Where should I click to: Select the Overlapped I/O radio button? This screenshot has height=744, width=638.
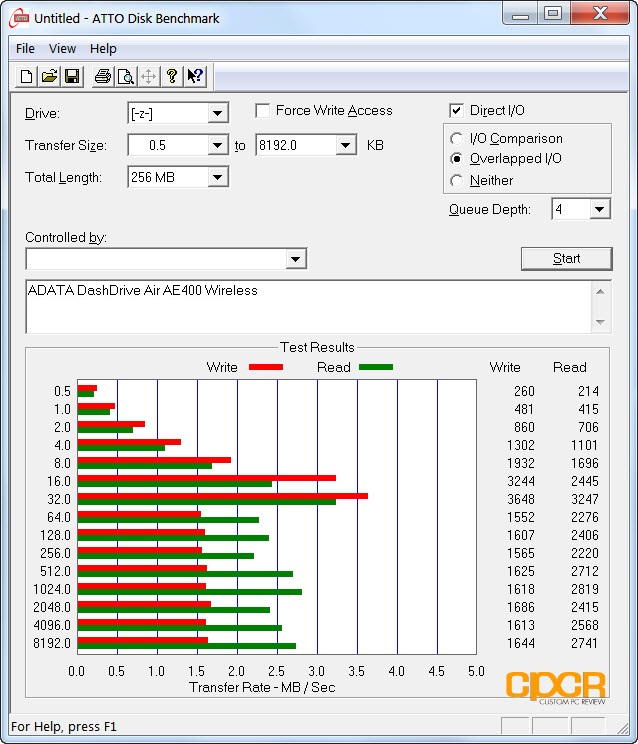pos(456,158)
